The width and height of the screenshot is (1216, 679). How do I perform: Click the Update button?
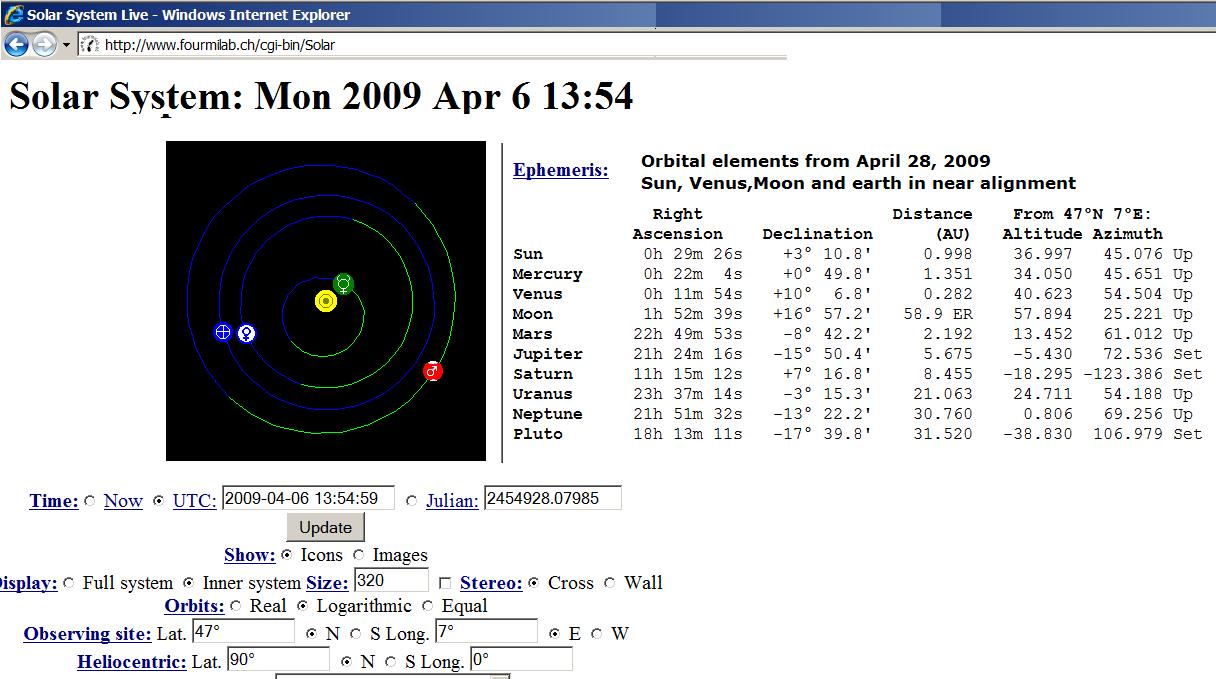(x=325, y=527)
